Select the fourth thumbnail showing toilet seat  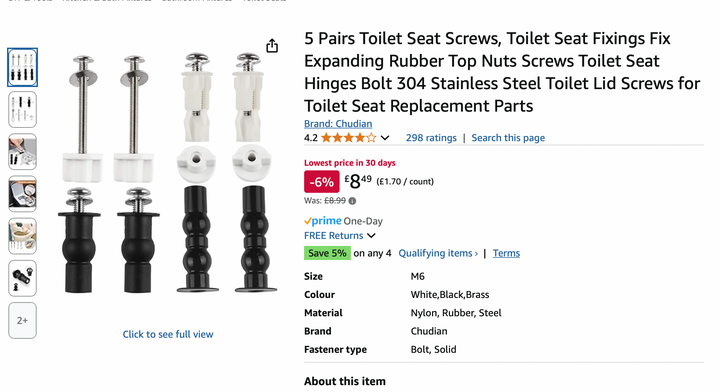click(x=22, y=194)
